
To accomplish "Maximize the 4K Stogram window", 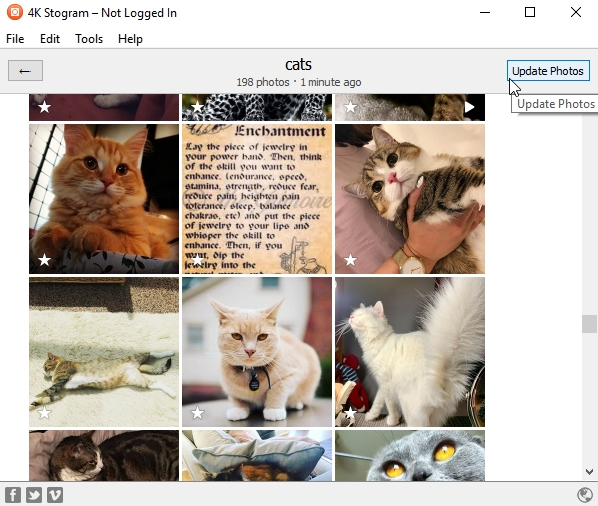I will 530,12.
